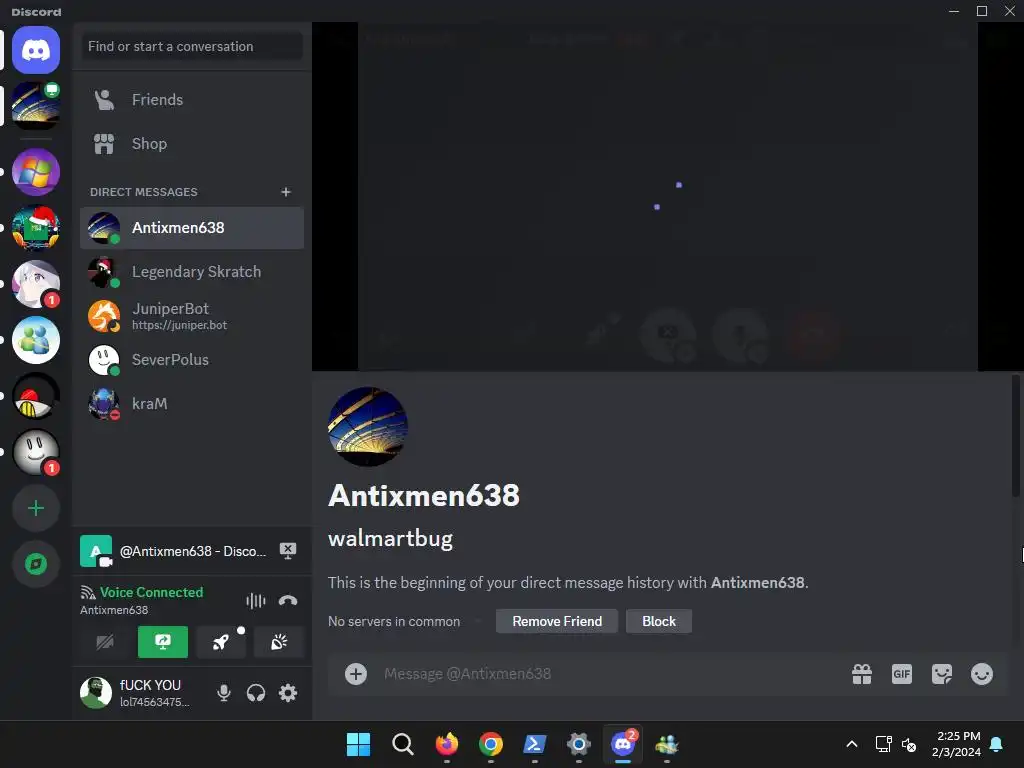Open Friends tab

pos(192,100)
